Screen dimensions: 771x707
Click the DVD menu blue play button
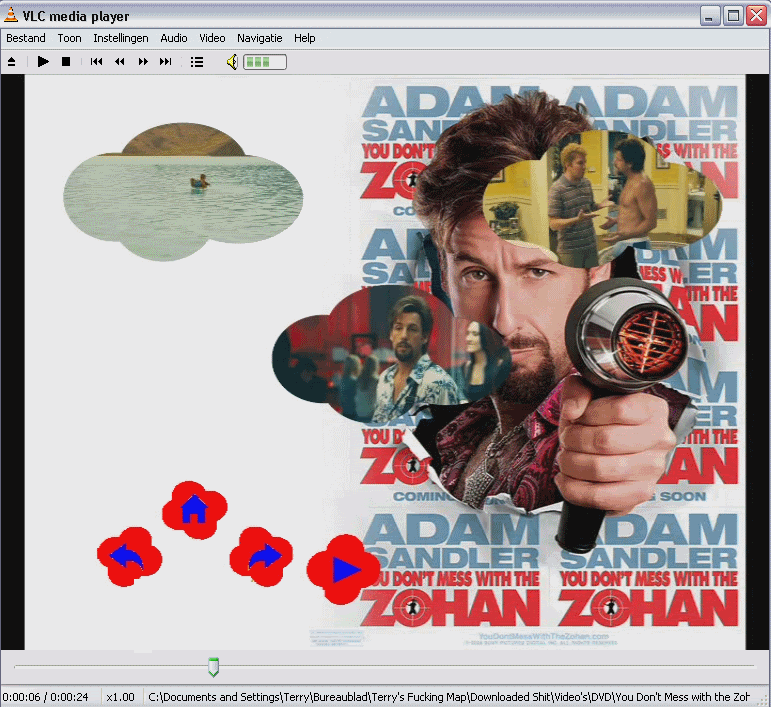343,569
